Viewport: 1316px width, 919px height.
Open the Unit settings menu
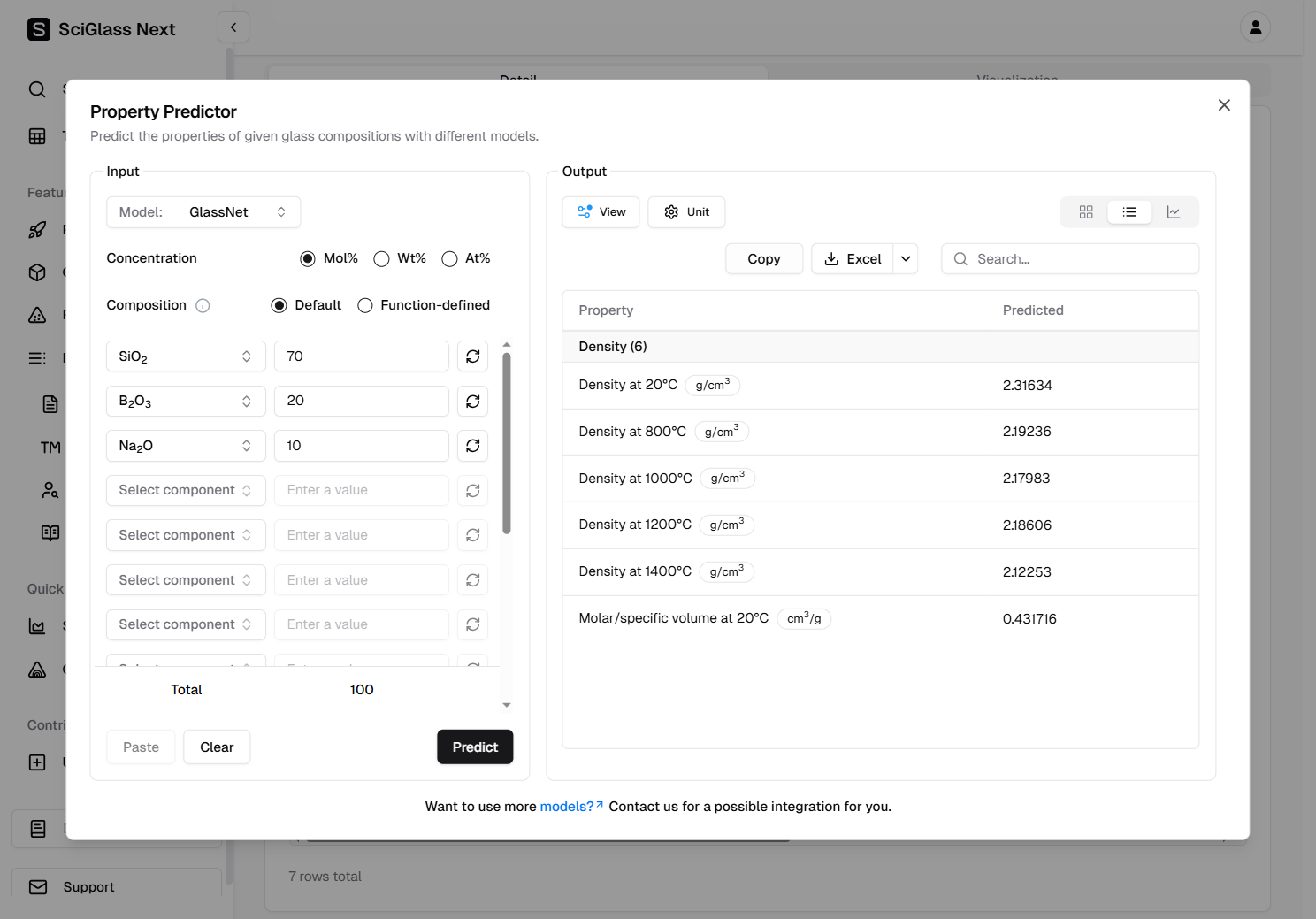point(686,212)
